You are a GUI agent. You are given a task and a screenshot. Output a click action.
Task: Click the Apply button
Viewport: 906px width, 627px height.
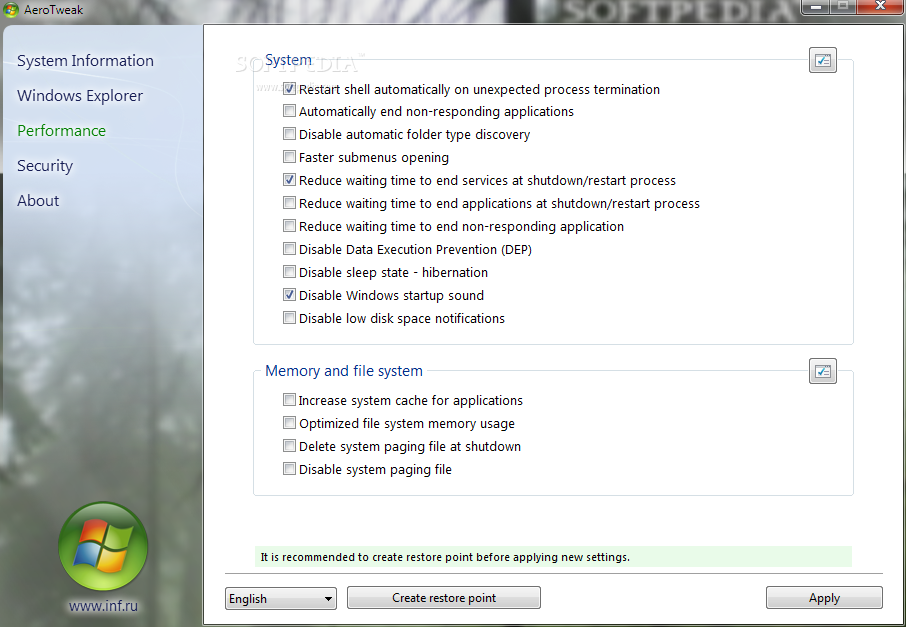[825, 598]
